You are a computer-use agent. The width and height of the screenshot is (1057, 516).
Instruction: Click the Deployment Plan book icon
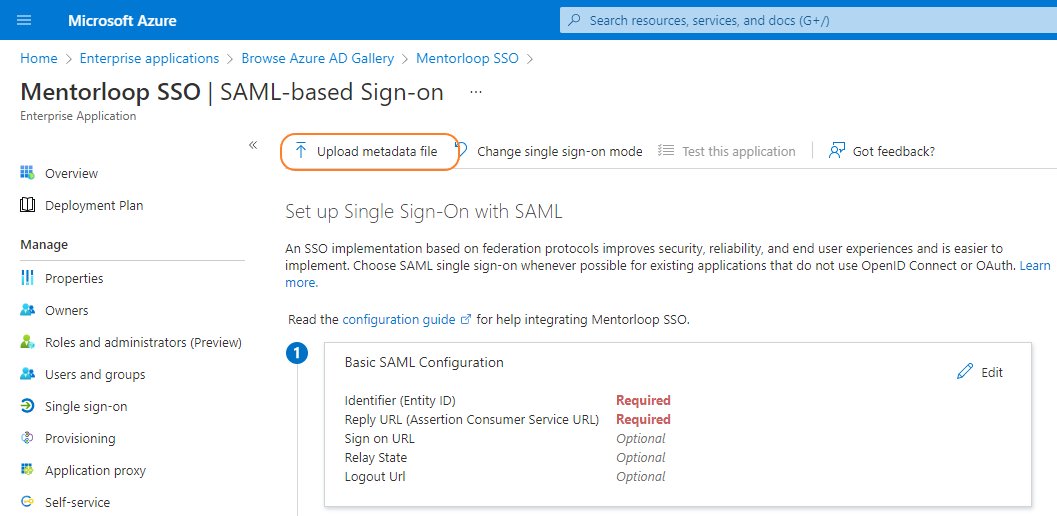pyautogui.click(x=27, y=205)
